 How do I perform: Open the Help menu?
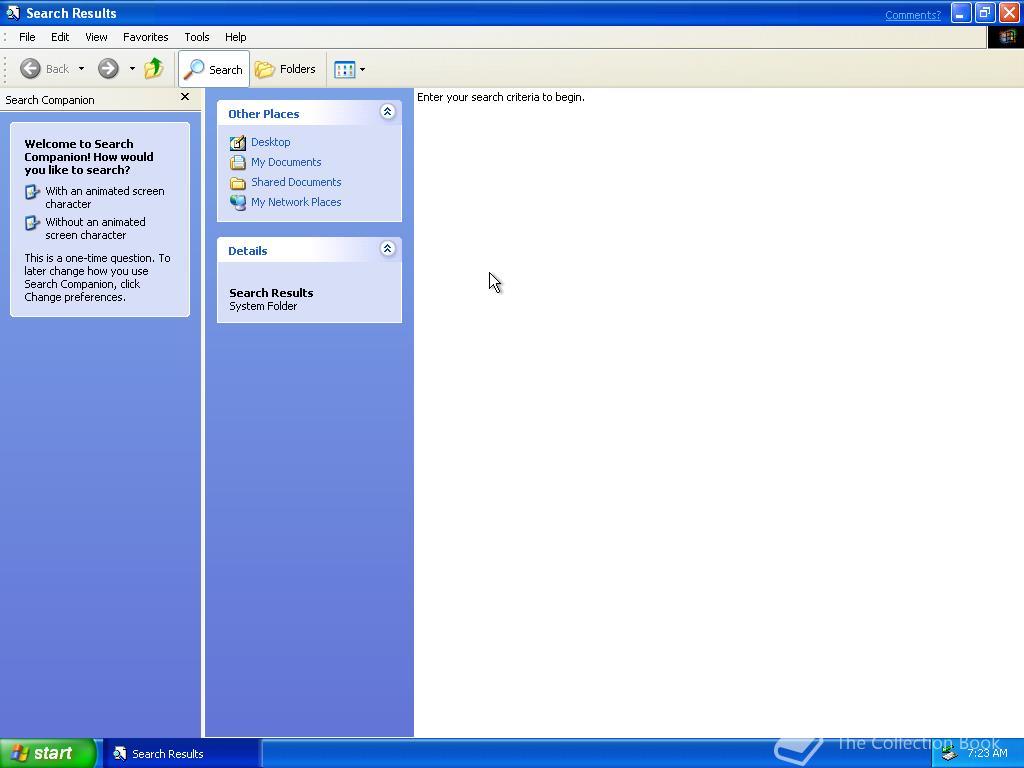(235, 37)
